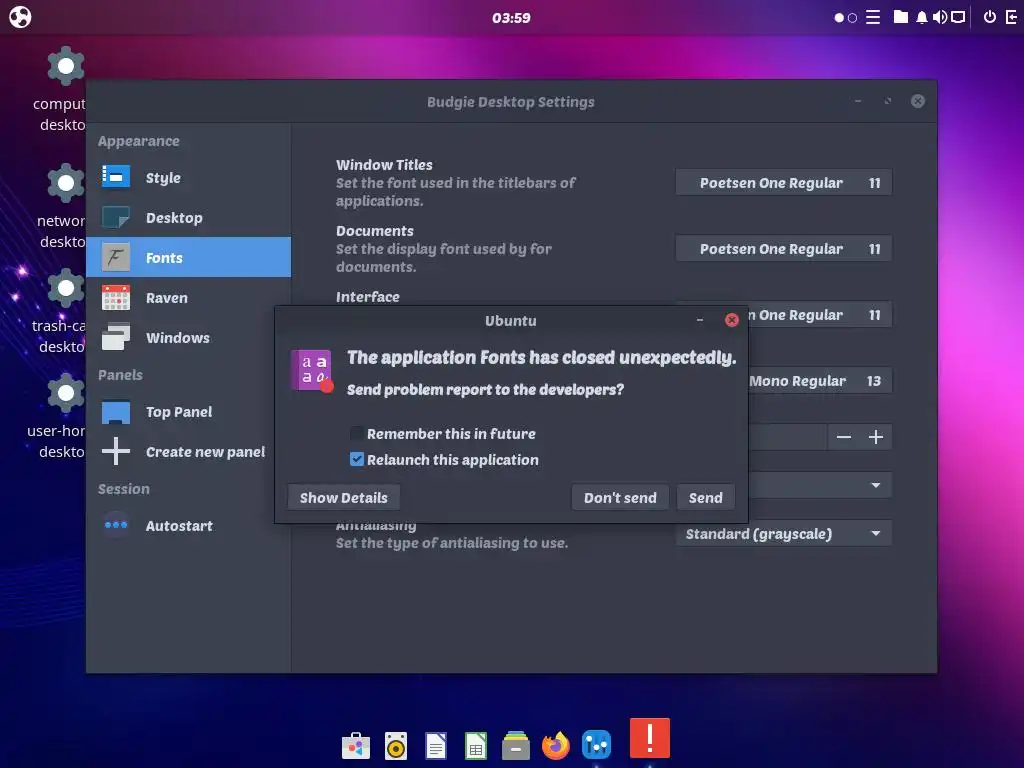Select the Style sidebar item
This screenshot has width=1024, height=768.
188,178
